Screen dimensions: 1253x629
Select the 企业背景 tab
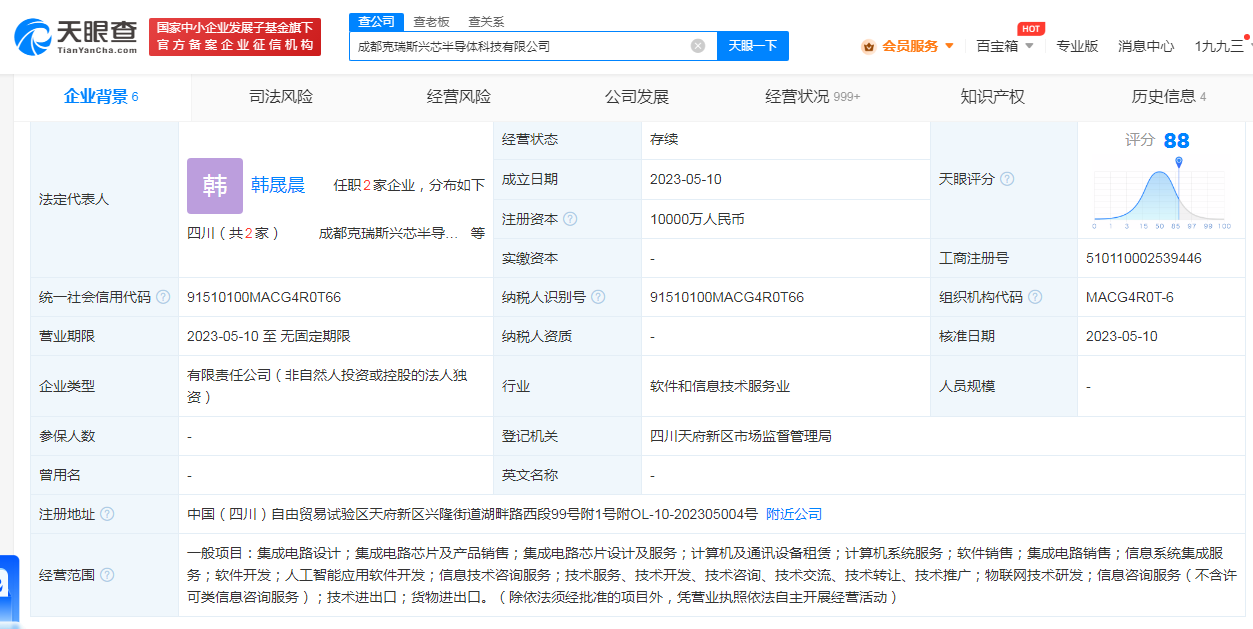pos(101,97)
